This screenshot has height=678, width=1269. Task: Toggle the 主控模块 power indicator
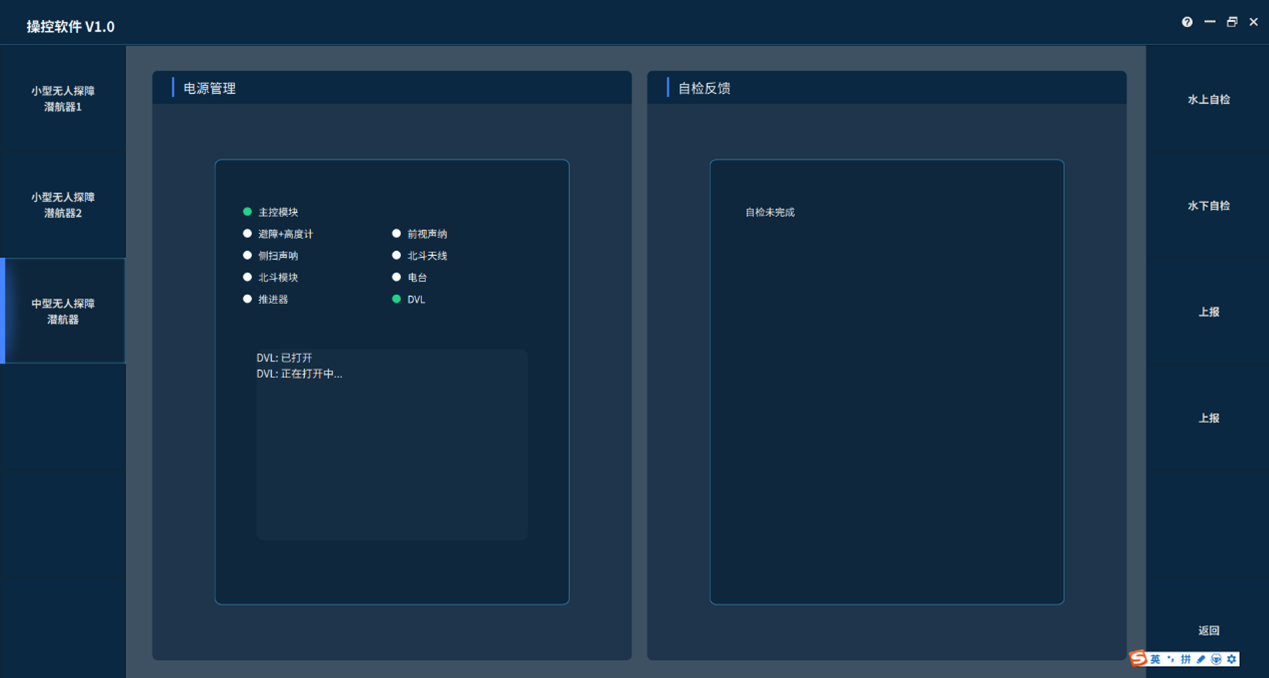248,212
